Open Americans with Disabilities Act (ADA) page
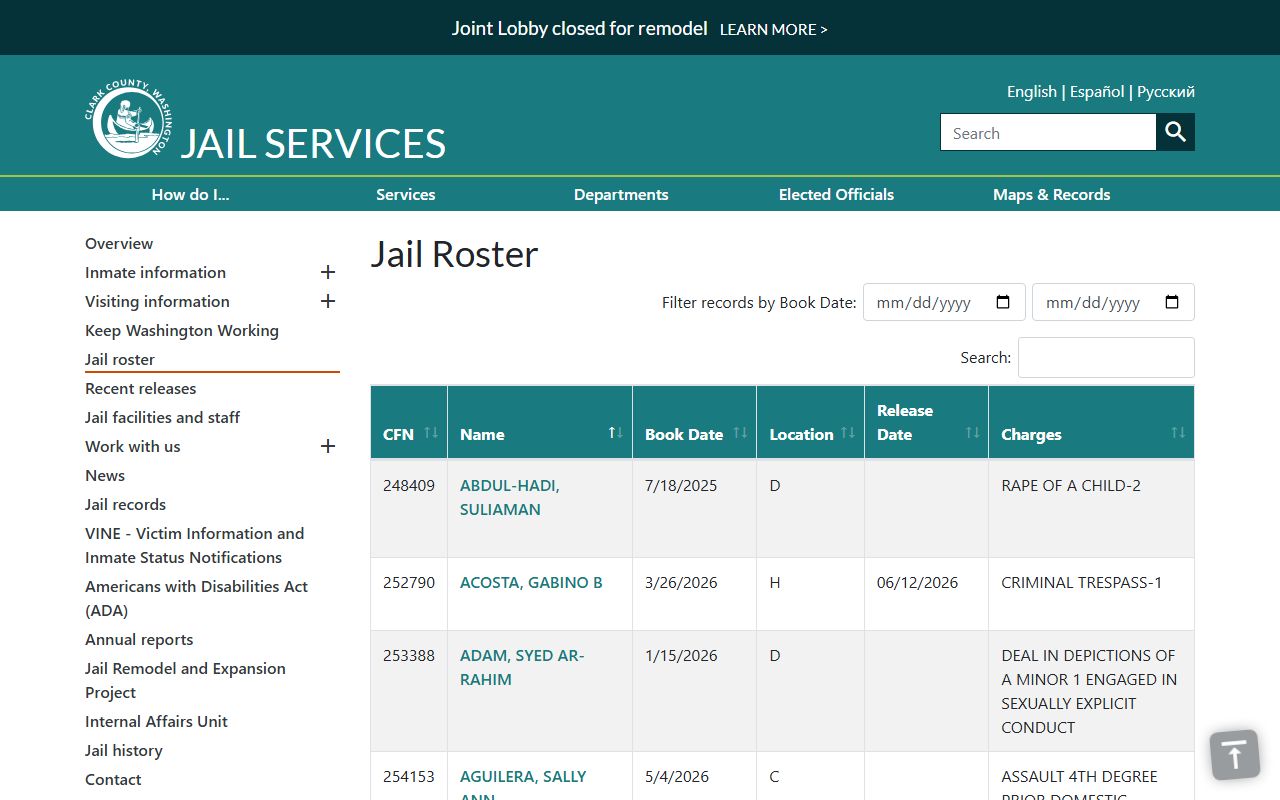The width and height of the screenshot is (1280, 800). [196, 598]
